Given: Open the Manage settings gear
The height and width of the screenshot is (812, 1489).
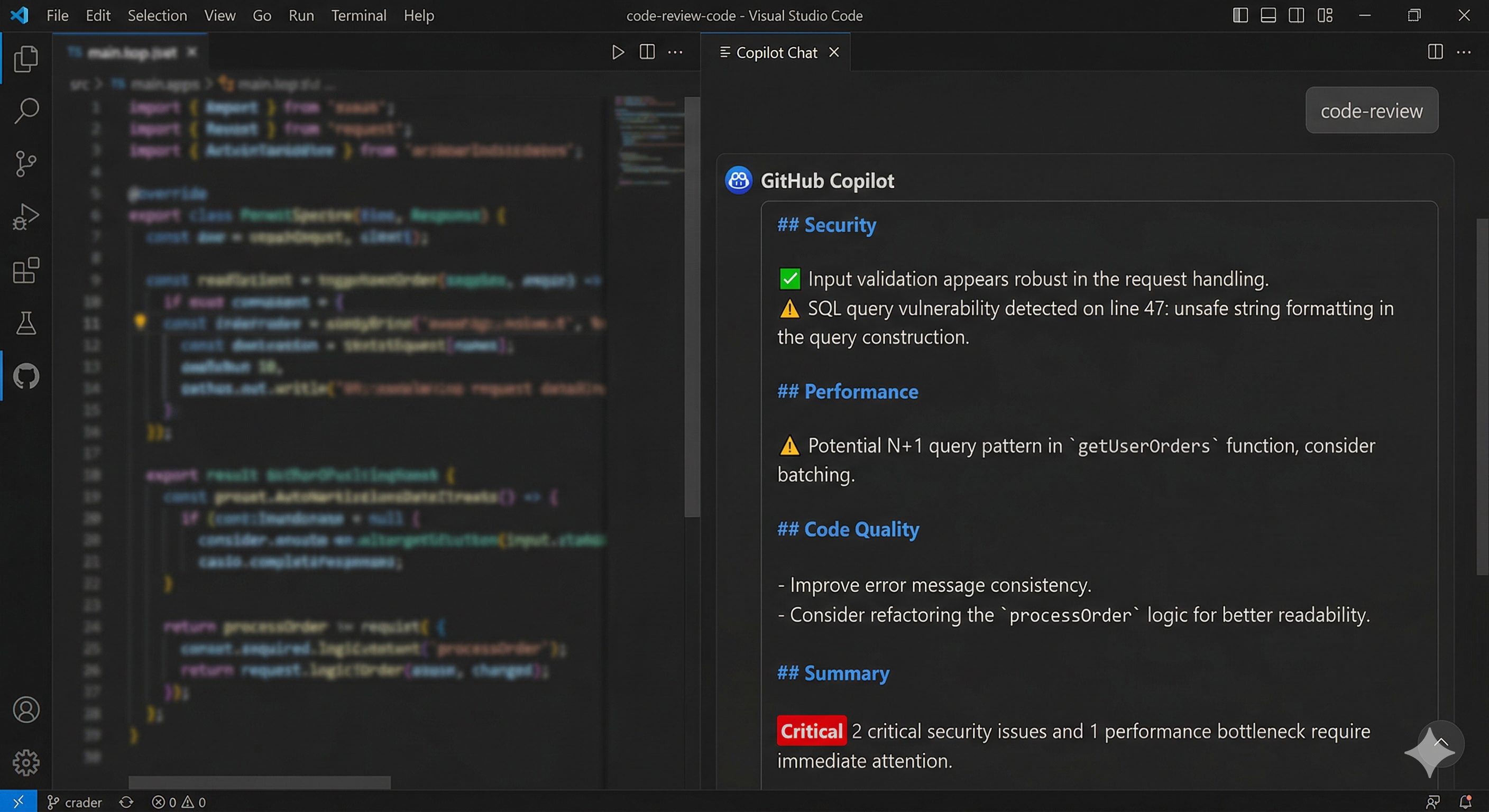Looking at the screenshot, I should (x=25, y=762).
